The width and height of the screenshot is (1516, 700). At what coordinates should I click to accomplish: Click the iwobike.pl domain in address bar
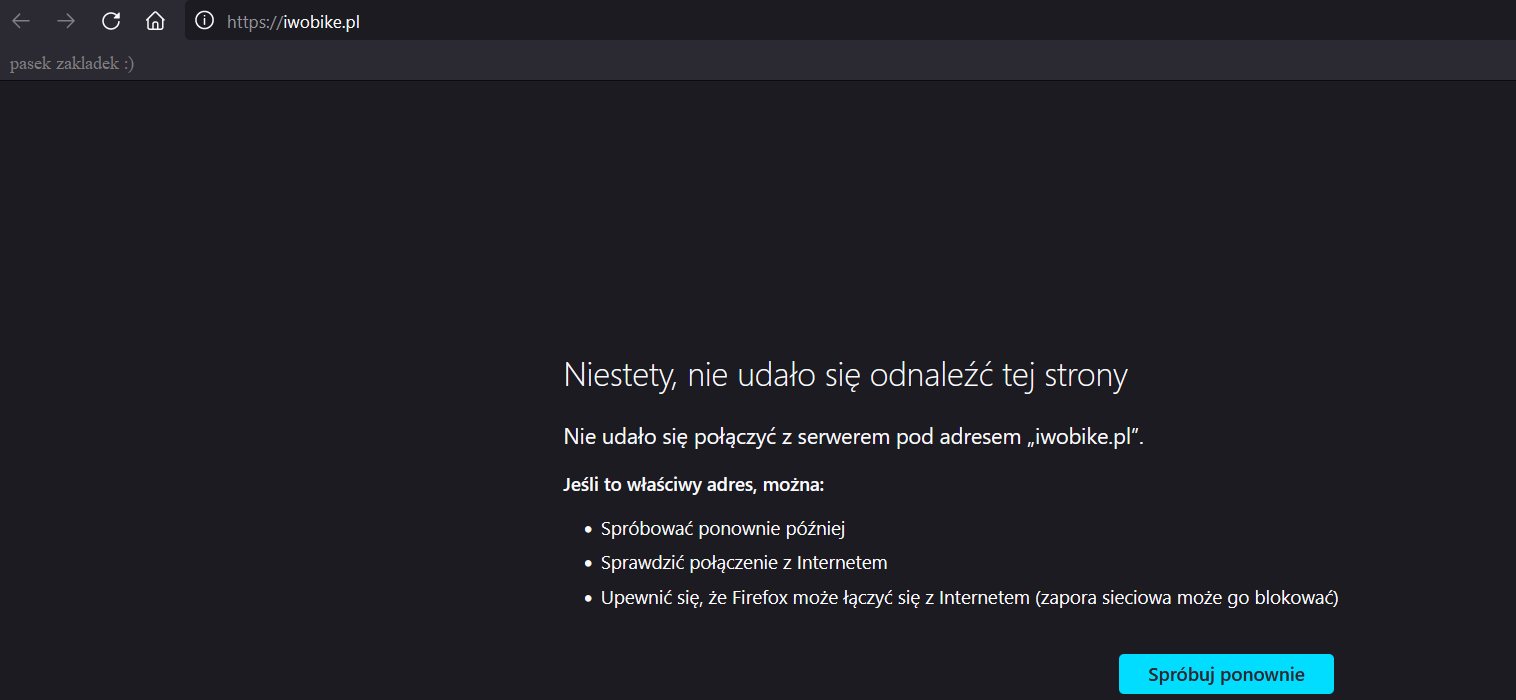319,22
